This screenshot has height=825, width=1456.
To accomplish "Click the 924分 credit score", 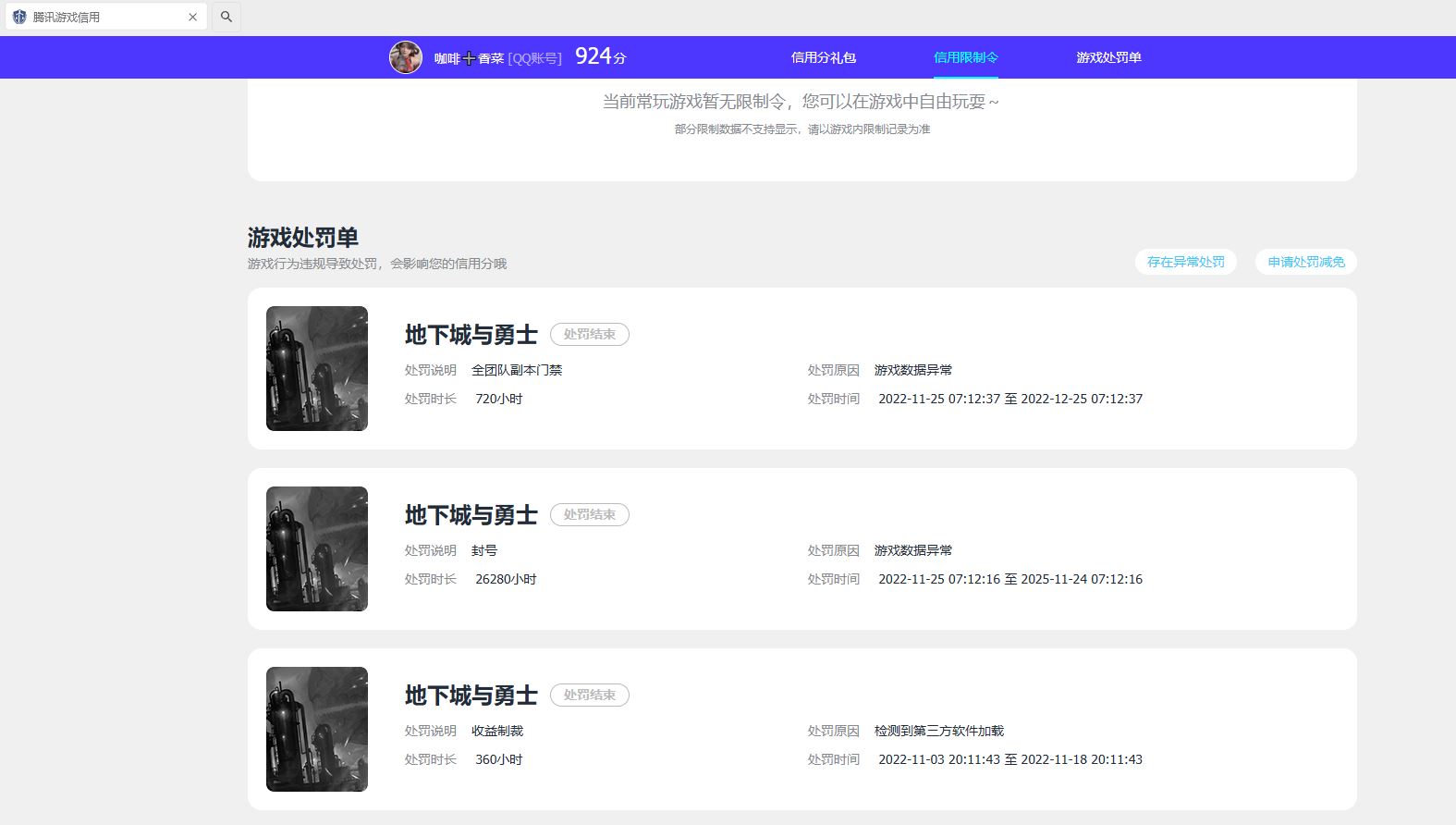I will tap(601, 56).
